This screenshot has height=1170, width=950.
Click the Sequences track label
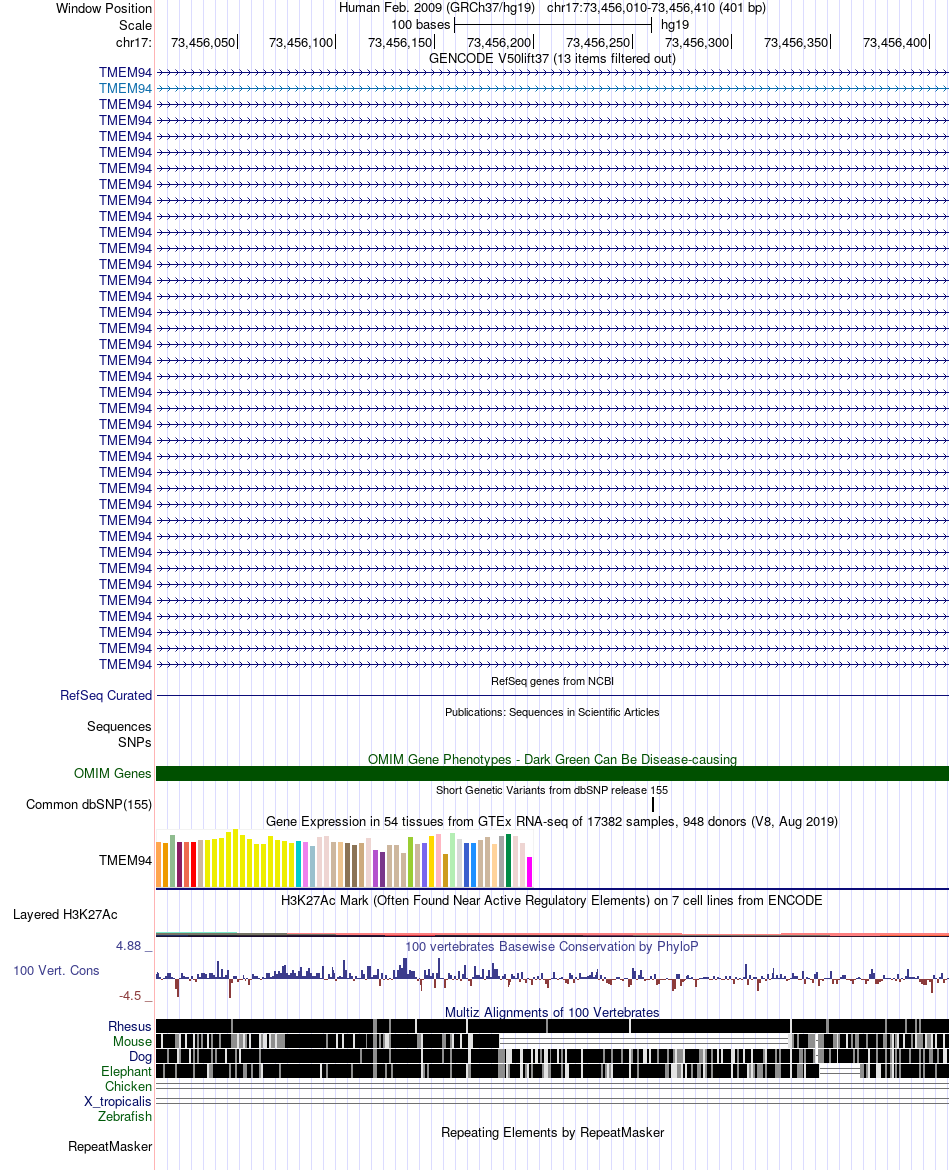point(119,727)
